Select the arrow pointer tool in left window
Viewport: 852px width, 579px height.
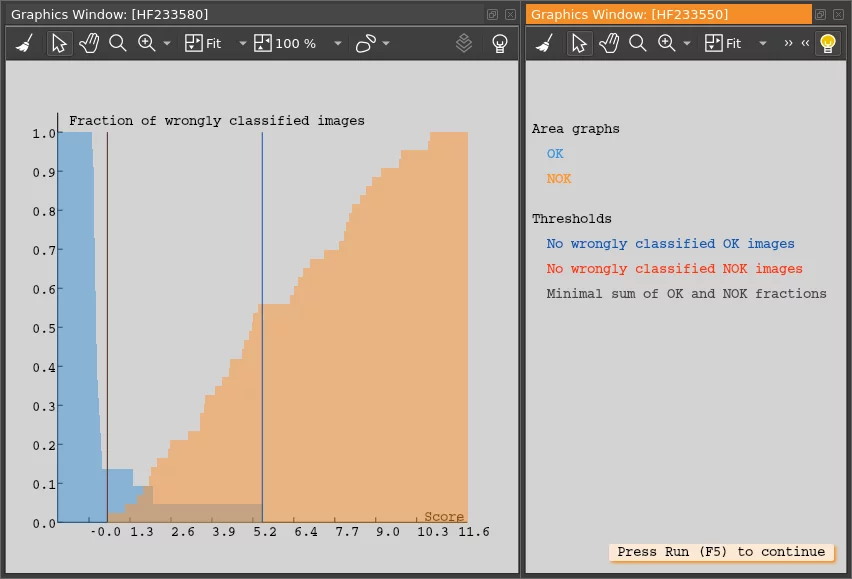coord(59,44)
